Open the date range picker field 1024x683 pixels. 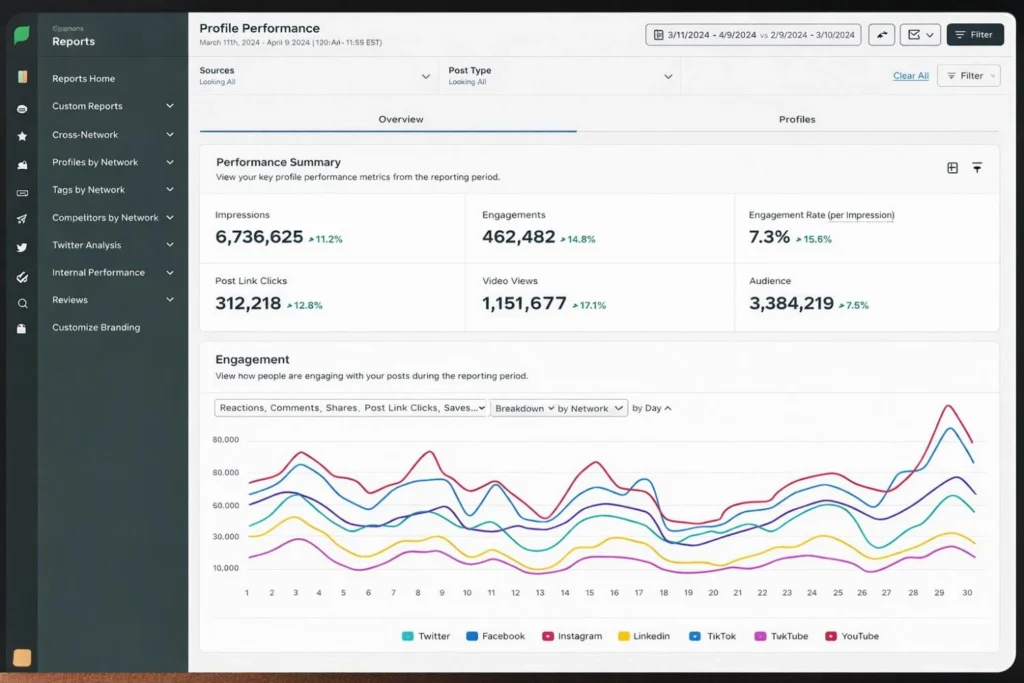pos(754,35)
